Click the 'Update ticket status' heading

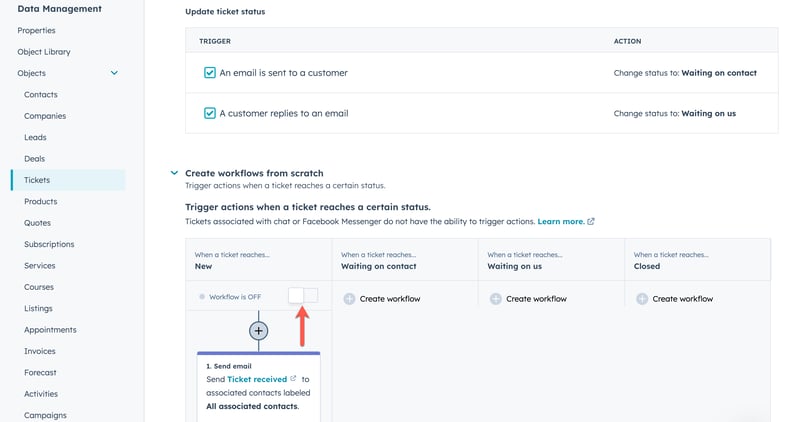click(x=225, y=12)
